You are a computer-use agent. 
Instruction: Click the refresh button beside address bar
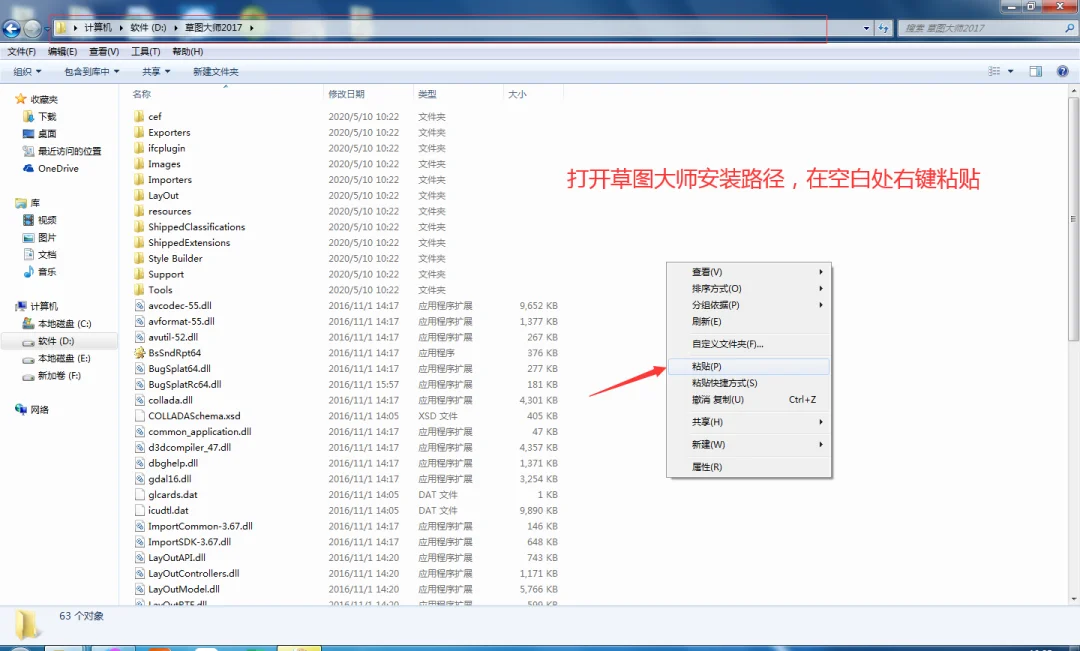[884, 28]
